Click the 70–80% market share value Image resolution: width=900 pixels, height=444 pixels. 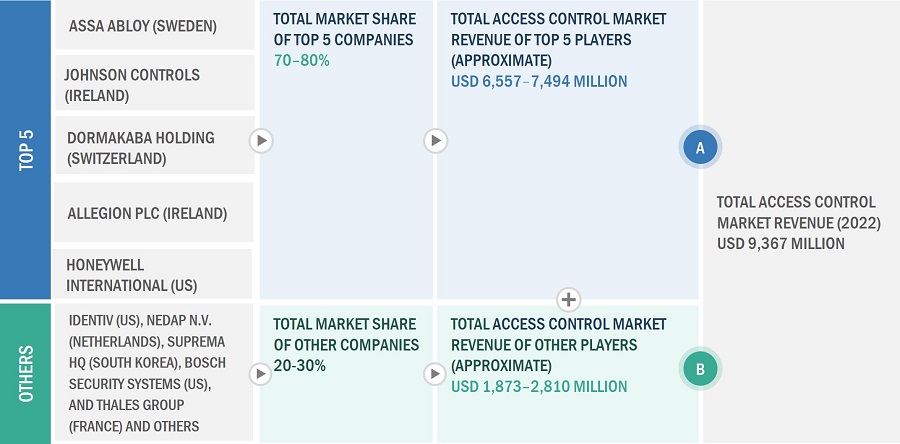click(301, 60)
